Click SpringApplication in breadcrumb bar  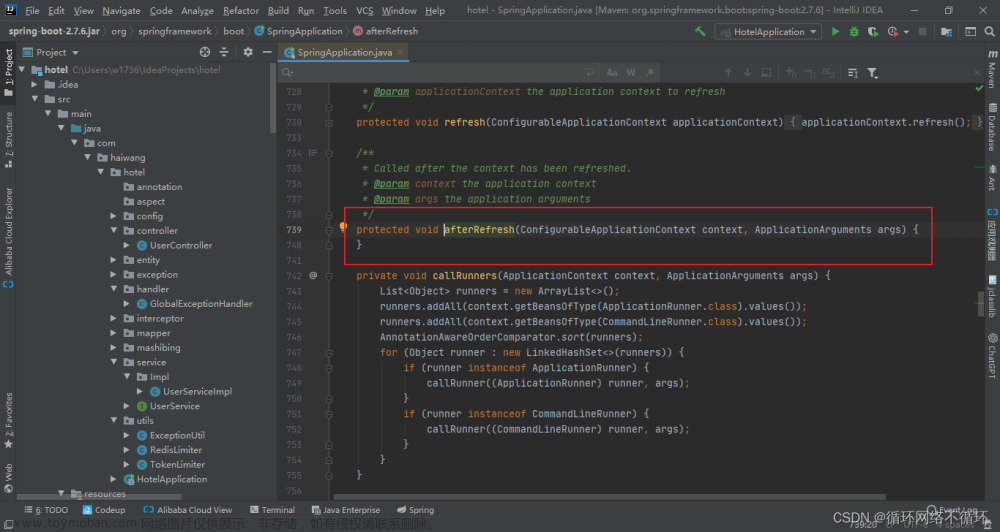(298, 31)
